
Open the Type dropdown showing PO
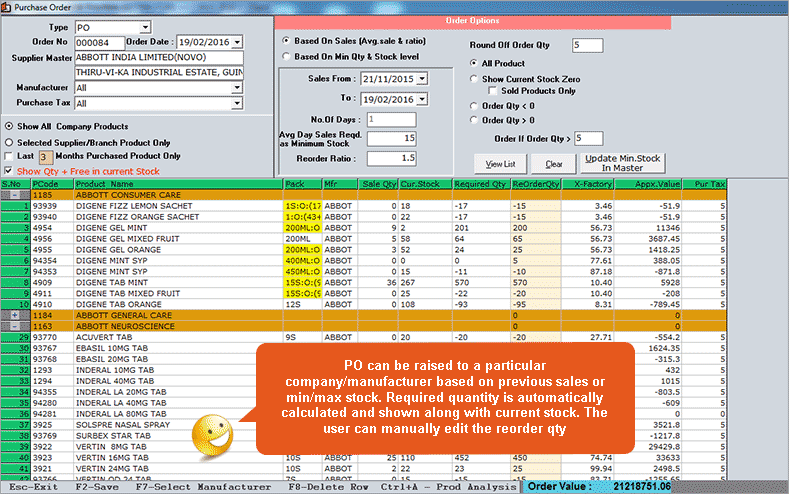click(145, 27)
